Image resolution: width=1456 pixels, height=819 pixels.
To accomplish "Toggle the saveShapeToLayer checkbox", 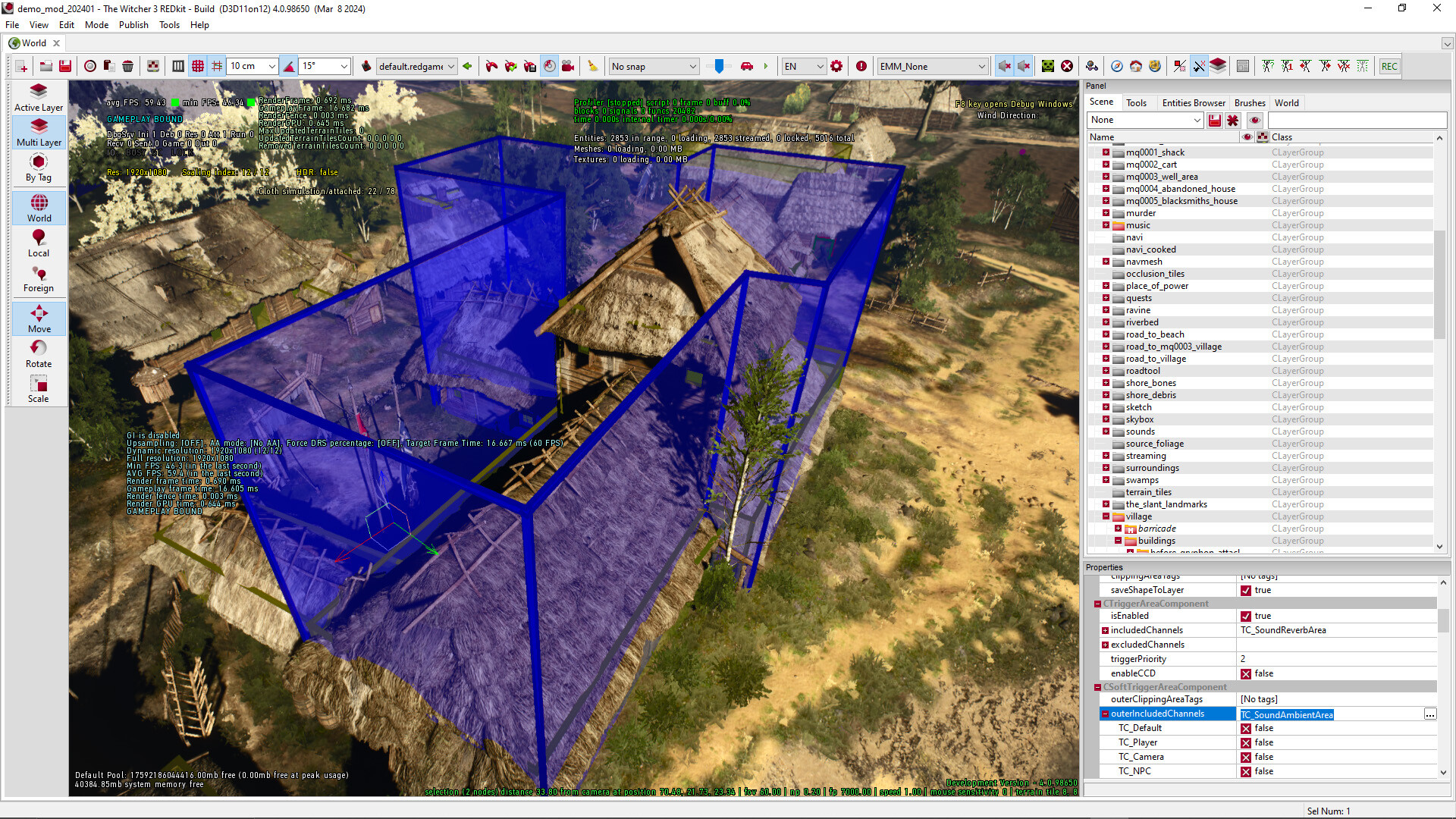I will (1246, 590).
